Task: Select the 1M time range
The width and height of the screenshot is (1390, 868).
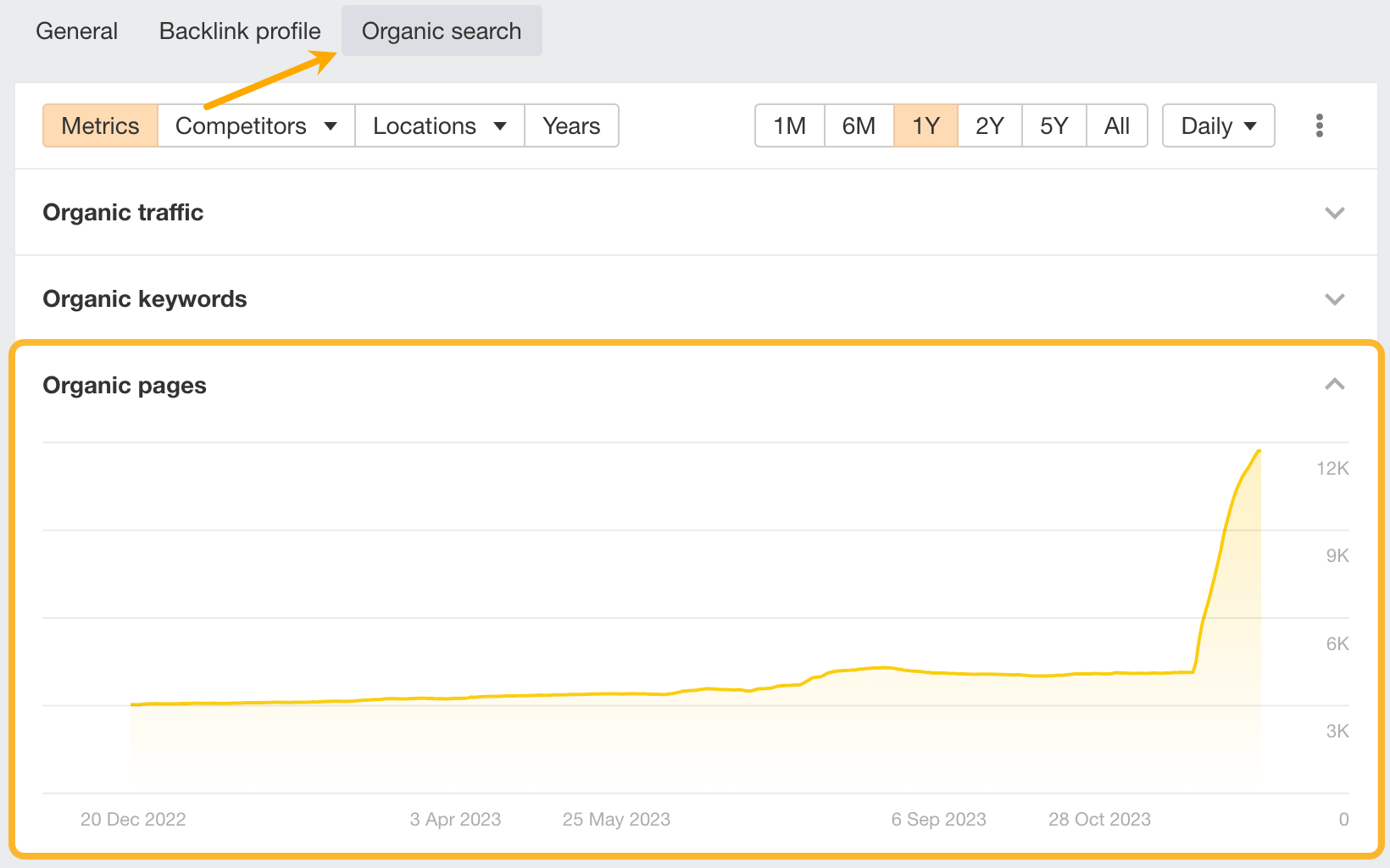Action: click(789, 125)
